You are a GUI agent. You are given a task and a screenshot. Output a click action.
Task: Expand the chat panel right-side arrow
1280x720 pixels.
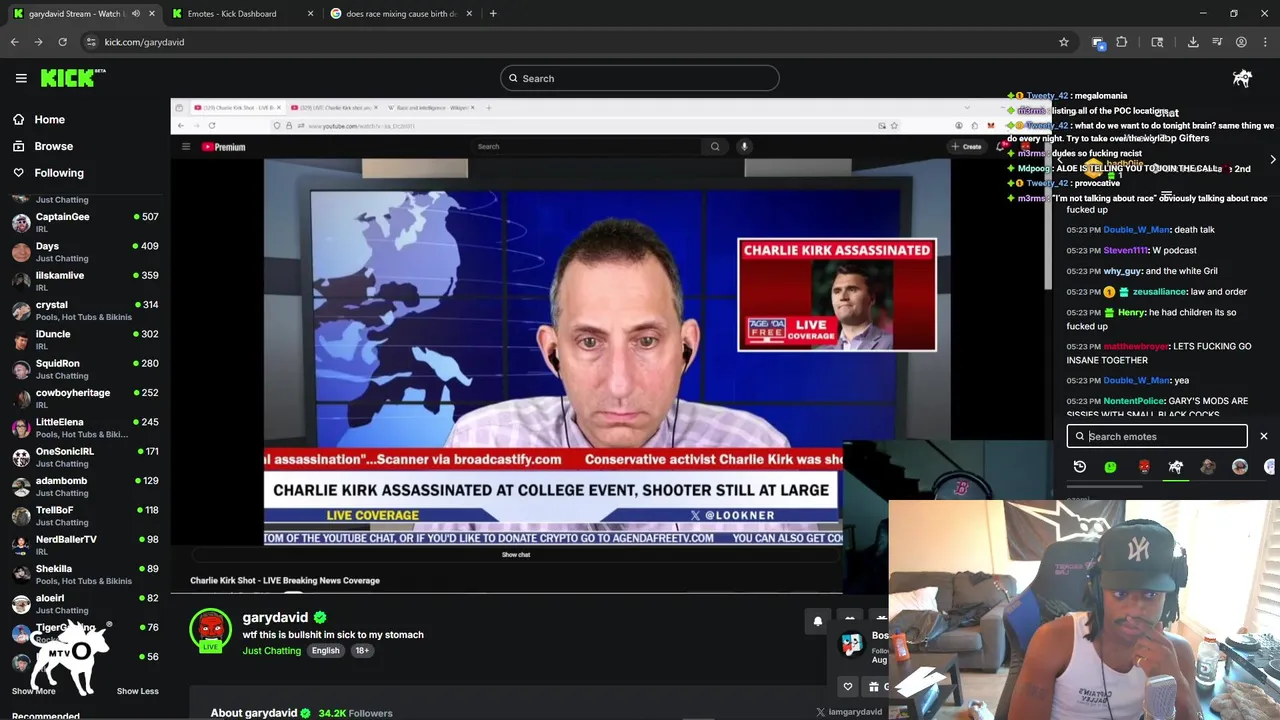(1272, 160)
